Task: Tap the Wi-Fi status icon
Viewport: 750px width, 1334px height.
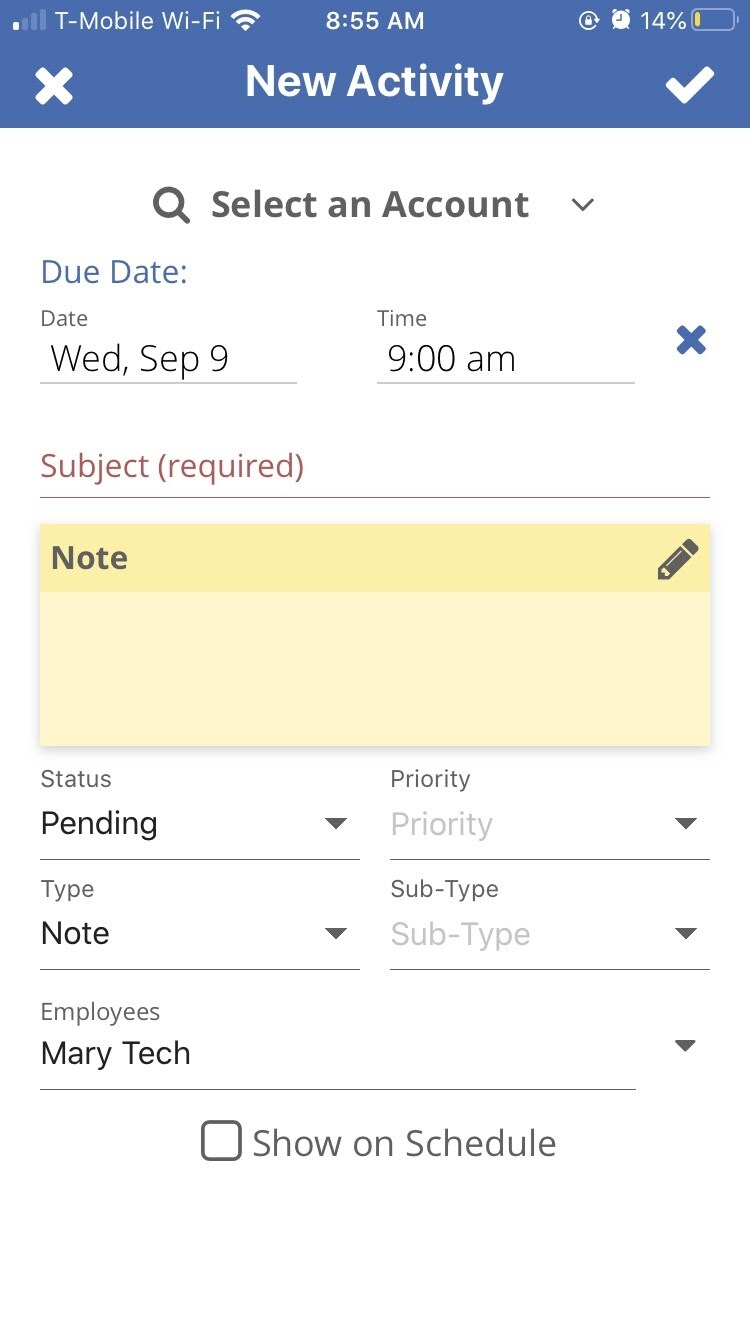Action: pyautogui.click(x=244, y=20)
